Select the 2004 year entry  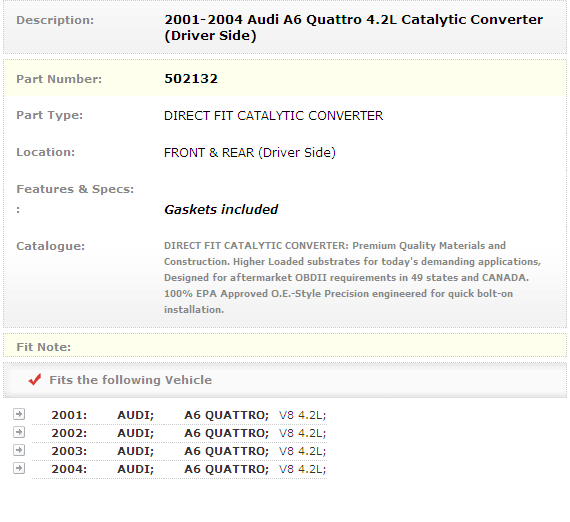tap(69, 469)
